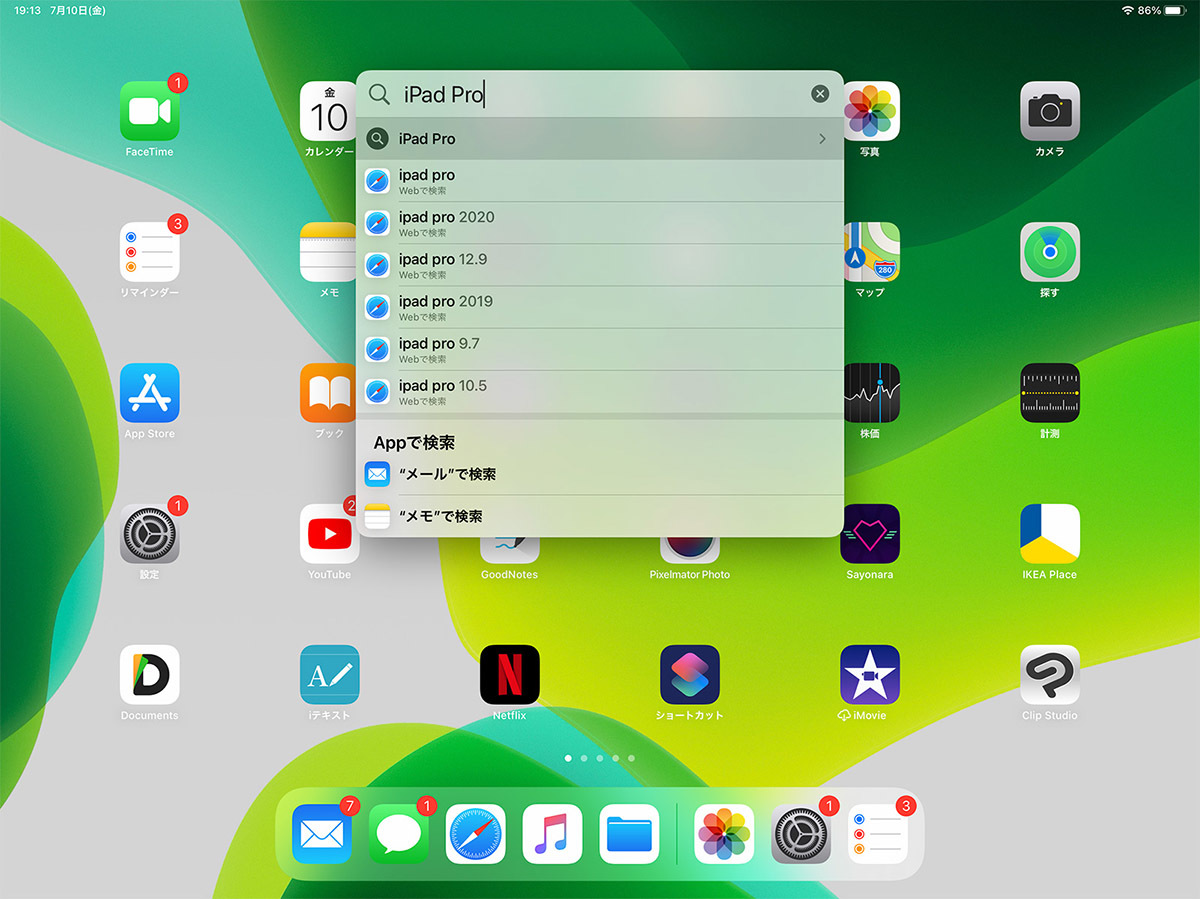Select the top iPad Pro search suggestion

600,139
